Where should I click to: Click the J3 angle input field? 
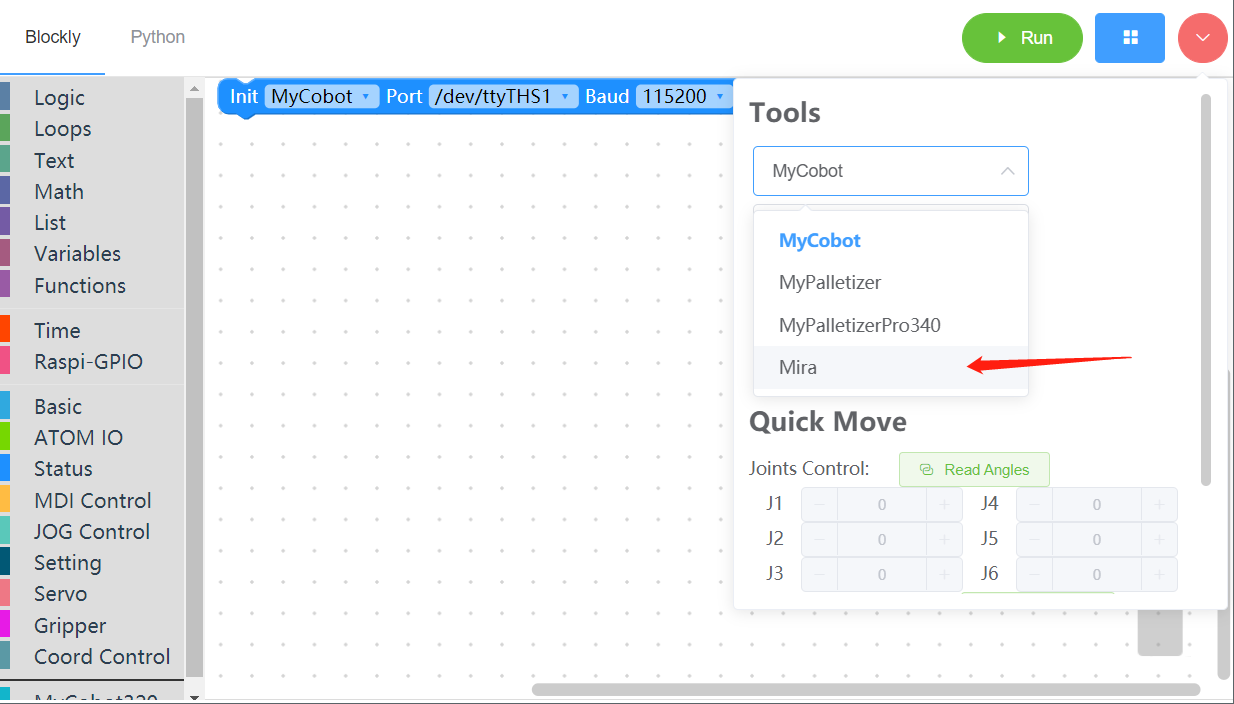[x=882, y=574]
